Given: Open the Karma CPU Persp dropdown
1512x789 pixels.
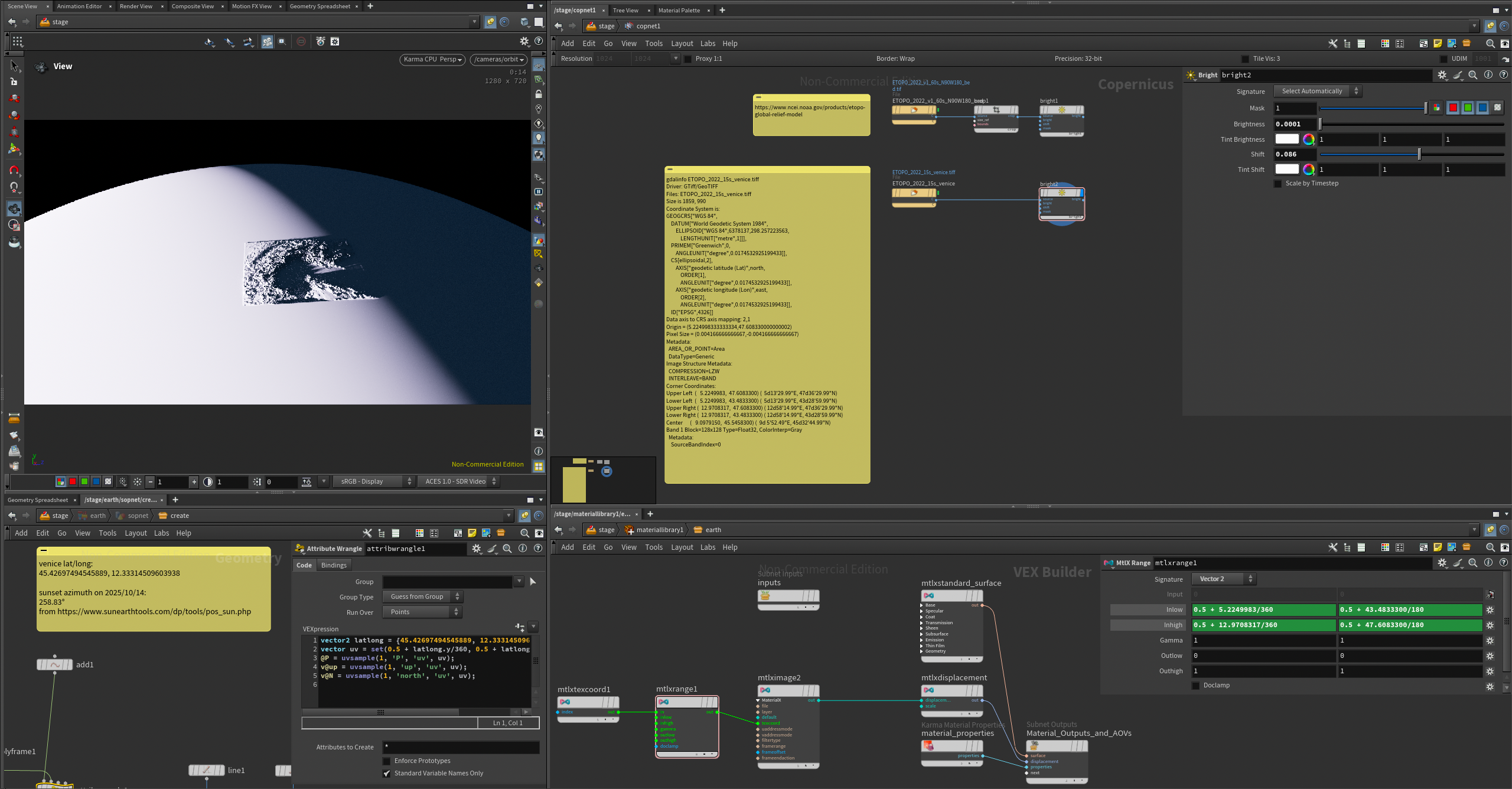Looking at the screenshot, I should click(x=433, y=60).
